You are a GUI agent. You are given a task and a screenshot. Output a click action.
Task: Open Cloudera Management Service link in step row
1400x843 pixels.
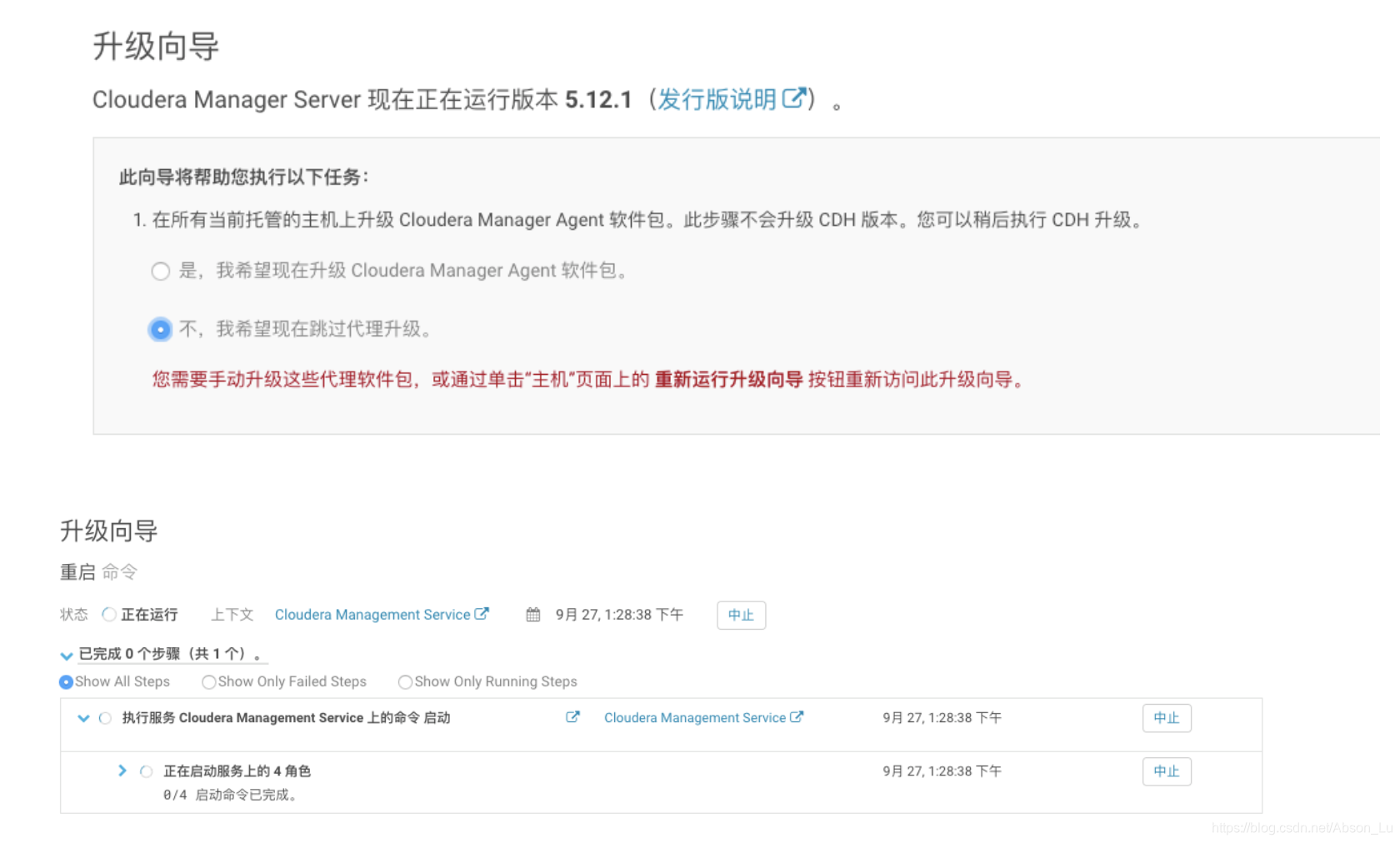click(x=695, y=718)
